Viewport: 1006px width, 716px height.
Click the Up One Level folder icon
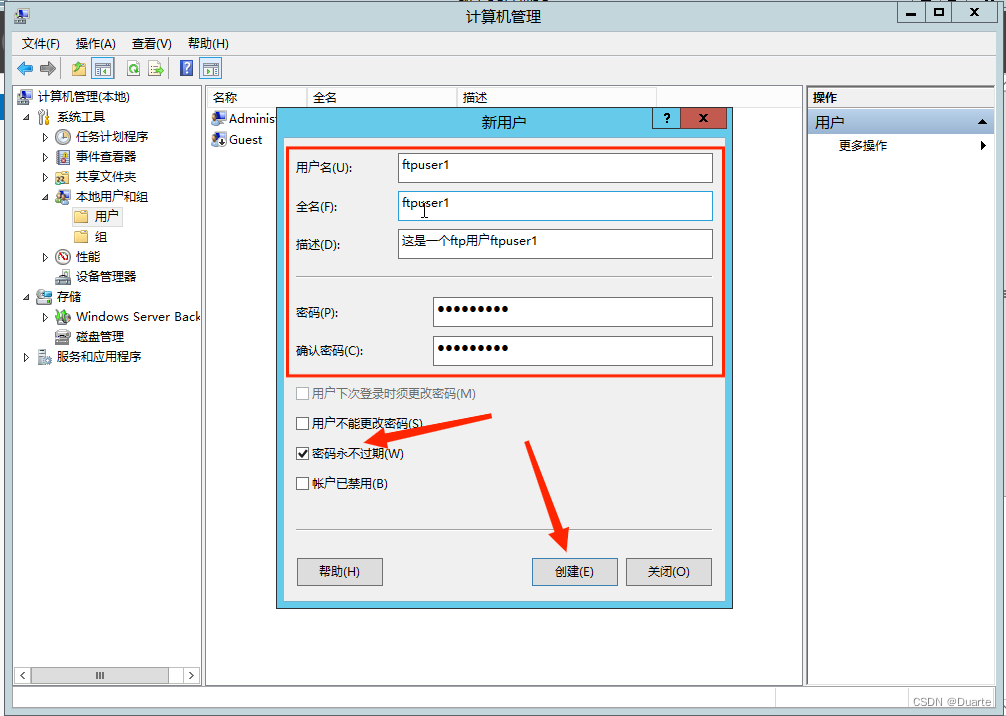pyautogui.click(x=79, y=69)
